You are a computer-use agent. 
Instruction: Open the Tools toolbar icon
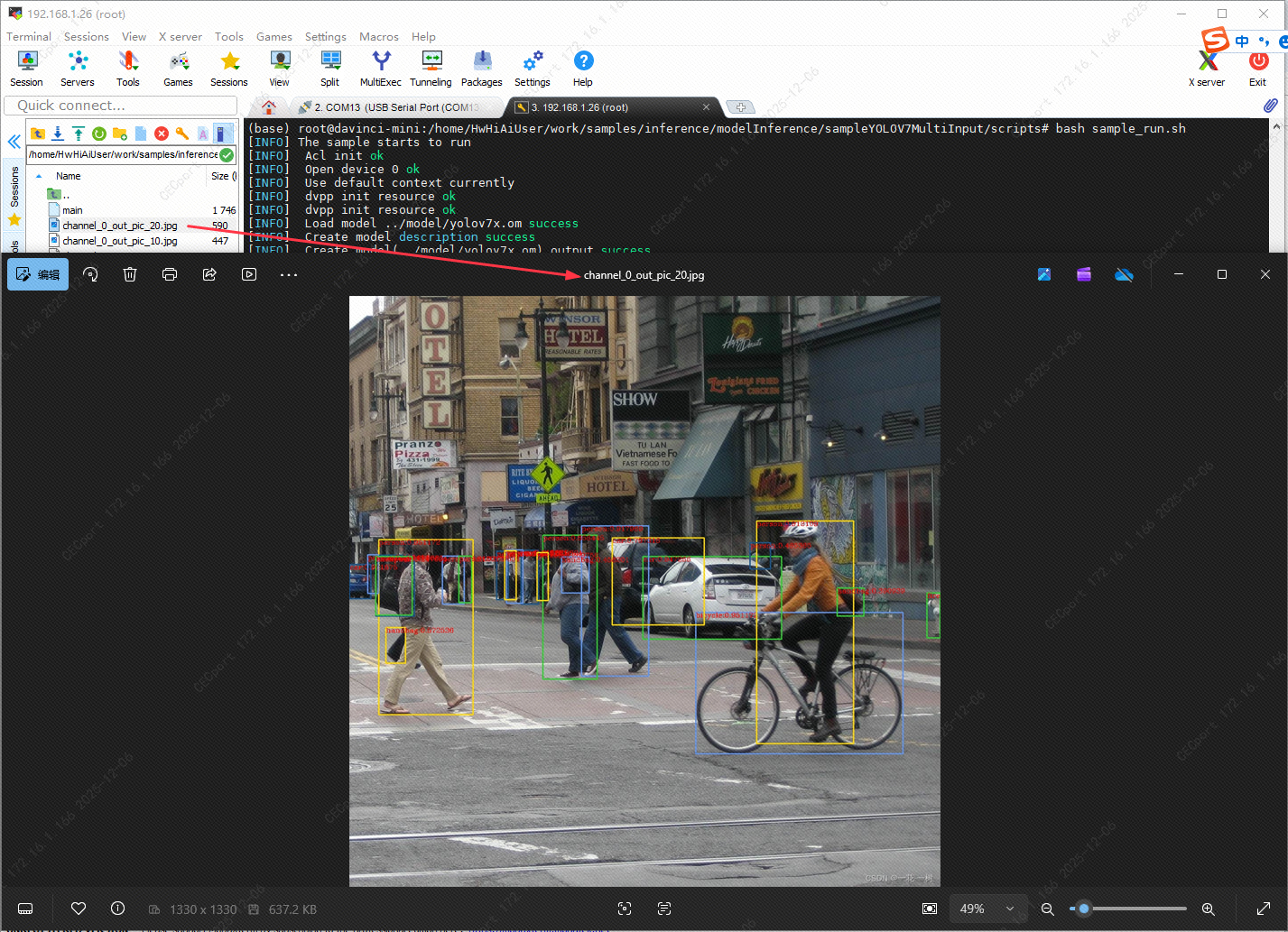coord(128,69)
